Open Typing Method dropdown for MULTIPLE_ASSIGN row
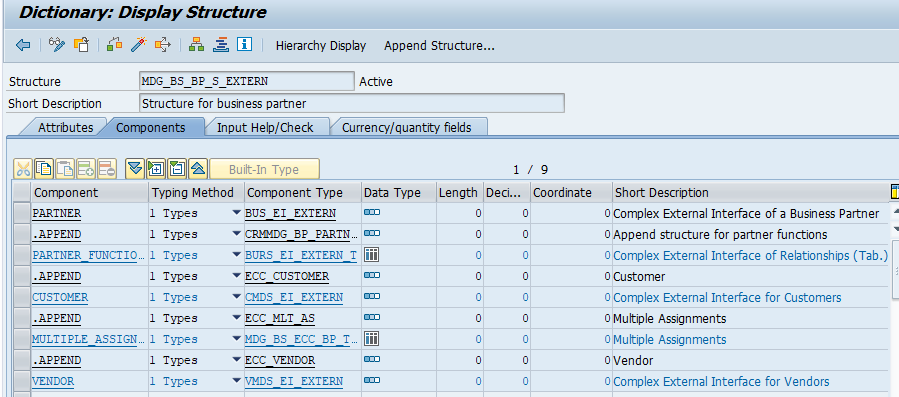This screenshot has height=397, width=899. [x=236, y=339]
